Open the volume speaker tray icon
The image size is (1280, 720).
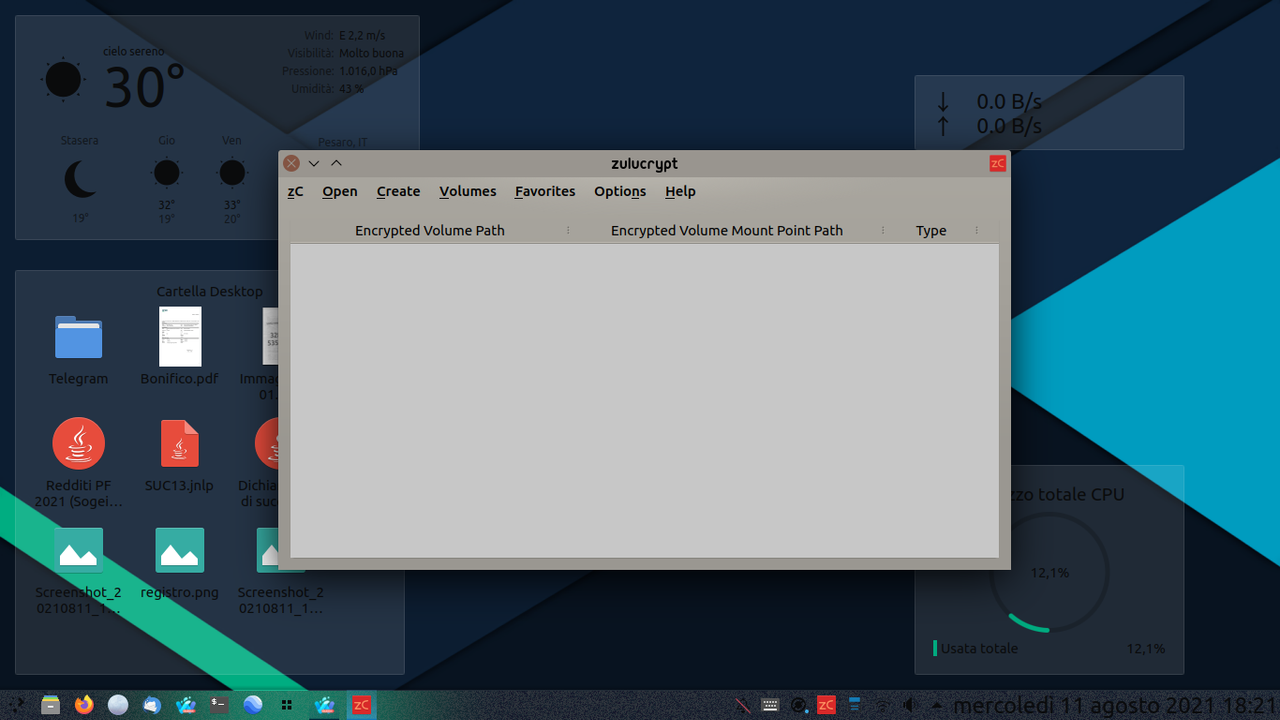[x=909, y=705]
